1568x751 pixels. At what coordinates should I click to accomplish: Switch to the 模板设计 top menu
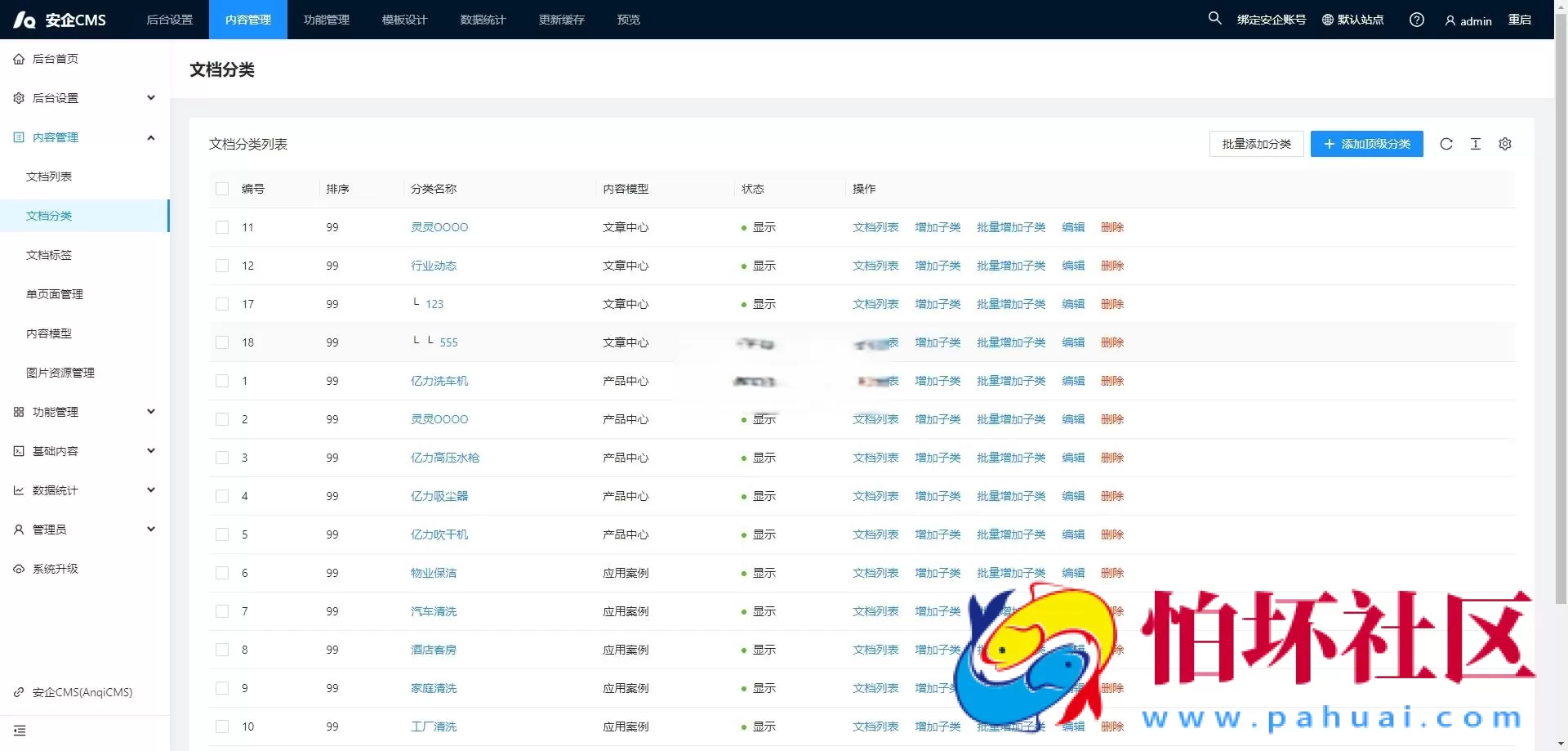[x=405, y=20]
